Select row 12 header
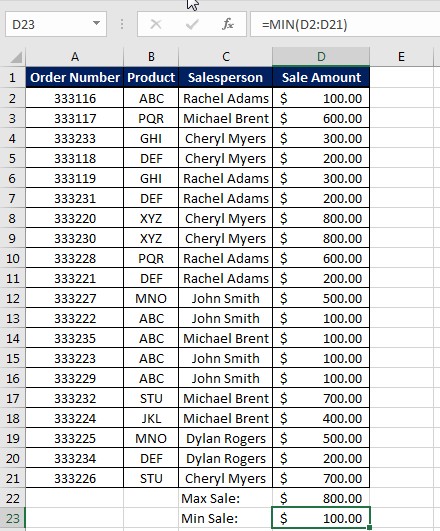Viewport: 440px width, 531px height. click(13, 298)
